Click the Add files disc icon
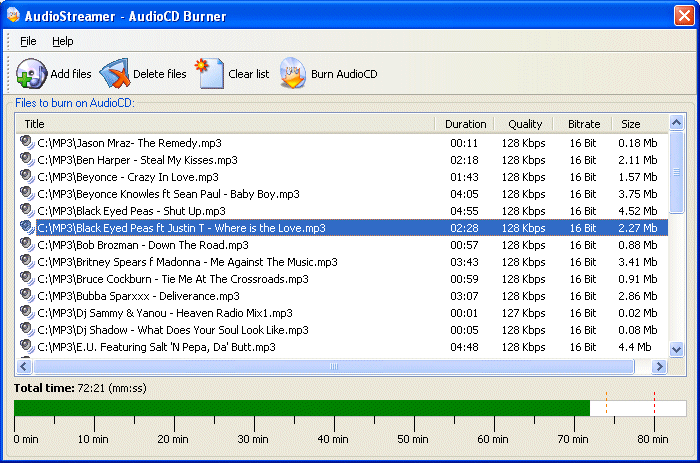 [31, 74]
